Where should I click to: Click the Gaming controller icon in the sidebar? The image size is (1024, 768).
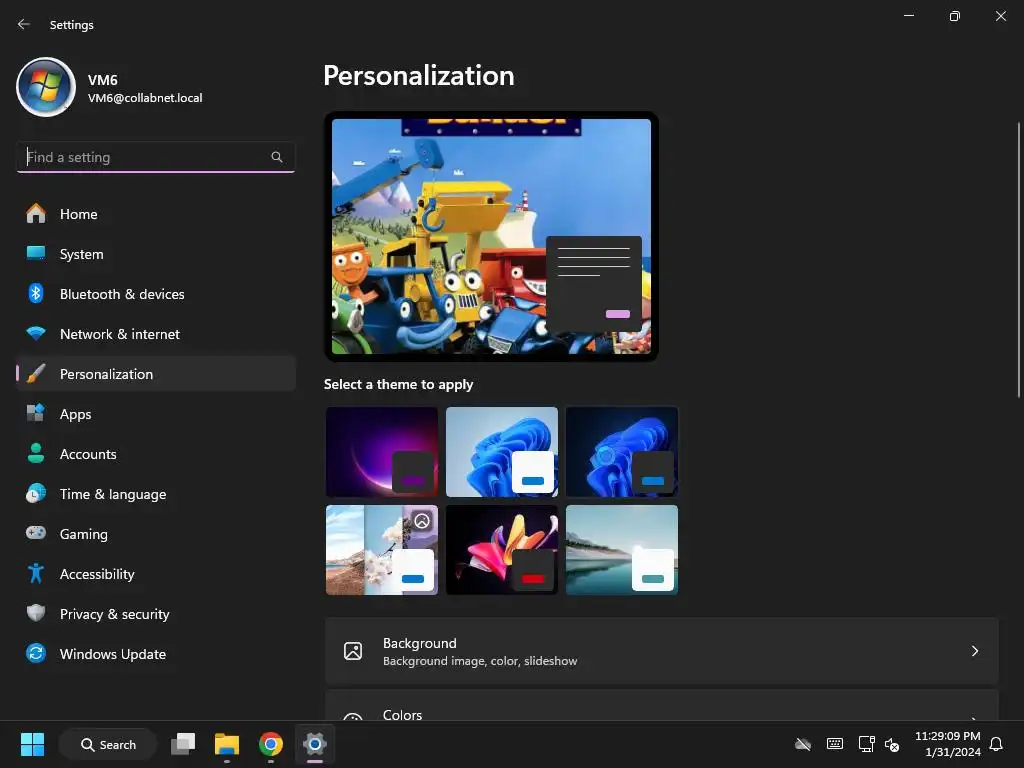(36, 533)
